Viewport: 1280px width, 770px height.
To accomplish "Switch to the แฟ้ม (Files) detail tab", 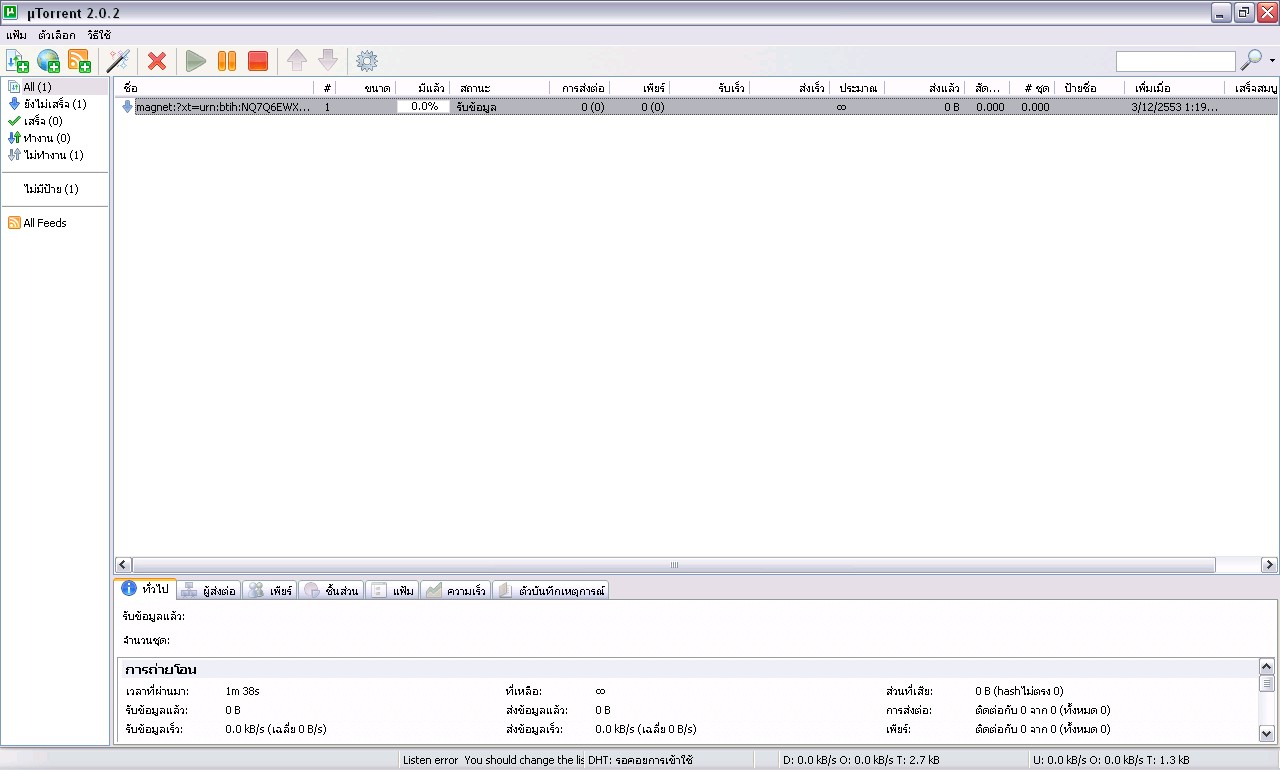I will tap(392, 591).
